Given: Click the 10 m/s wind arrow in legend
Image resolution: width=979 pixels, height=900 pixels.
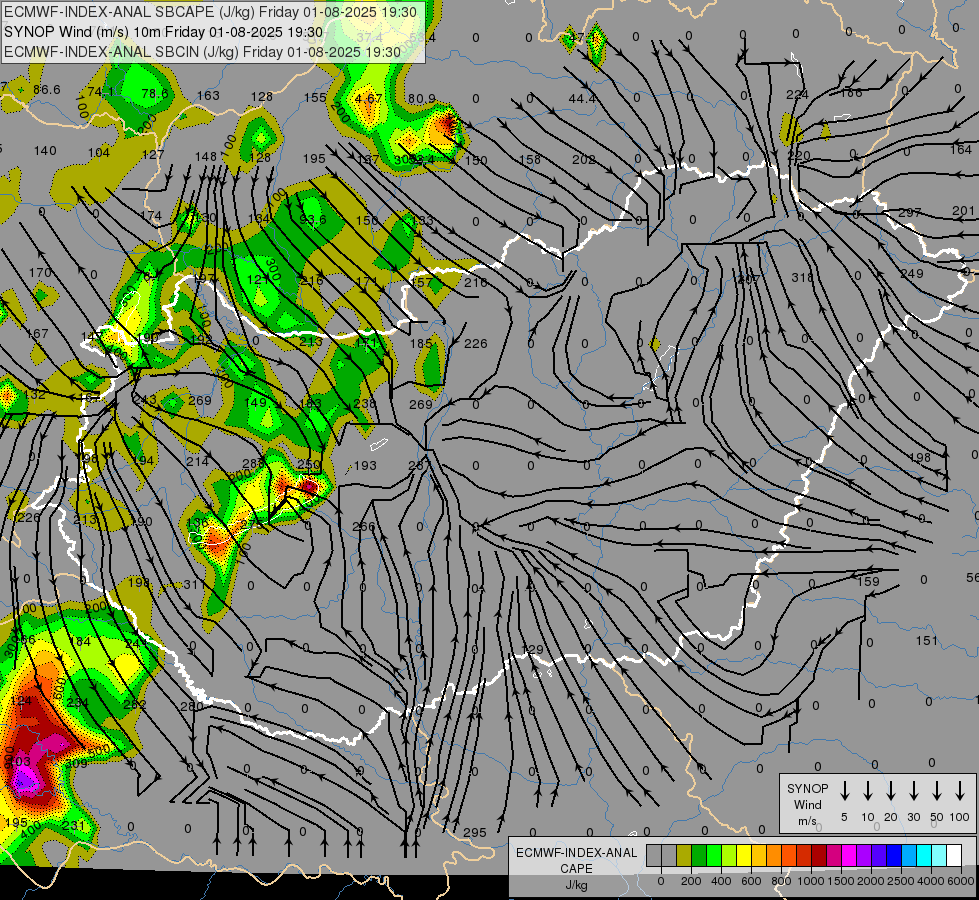Looking at the screenshot, I should point(867,791).
